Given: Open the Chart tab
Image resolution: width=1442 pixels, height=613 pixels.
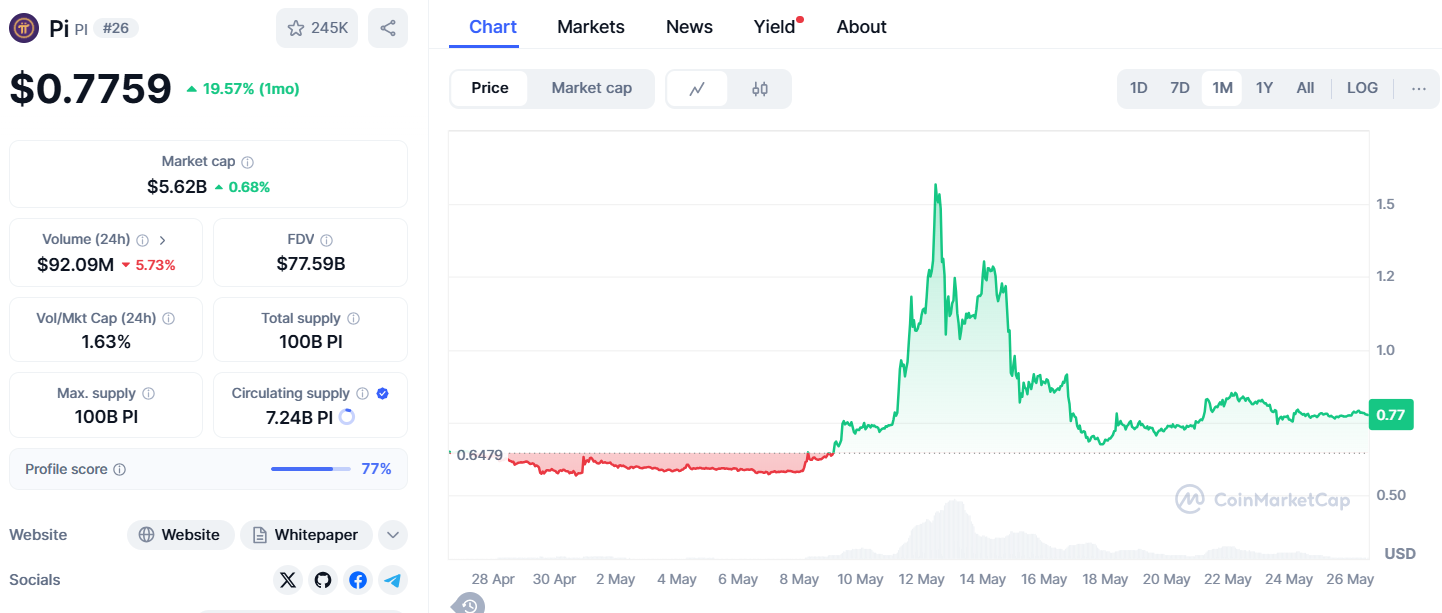Looking at the screenshot, I should 493,27.
